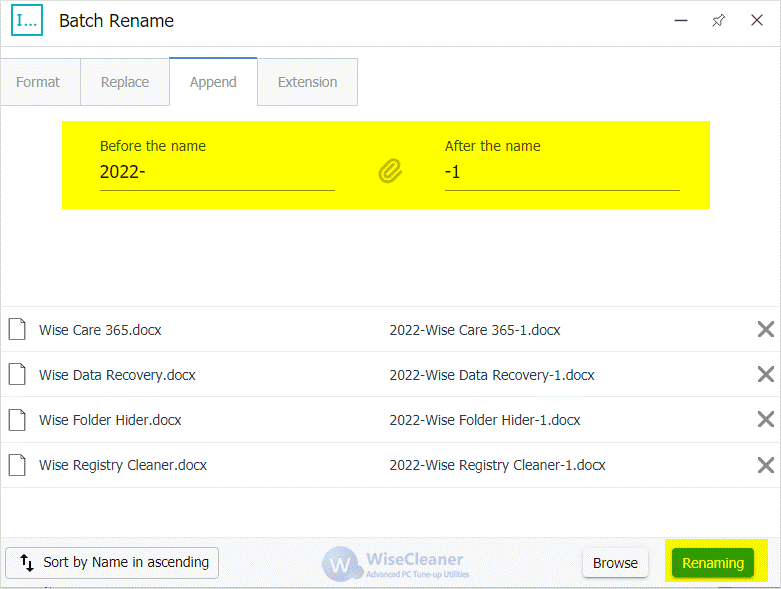Click file icon of Wise Care 365.docx

[x=17, y=330]
